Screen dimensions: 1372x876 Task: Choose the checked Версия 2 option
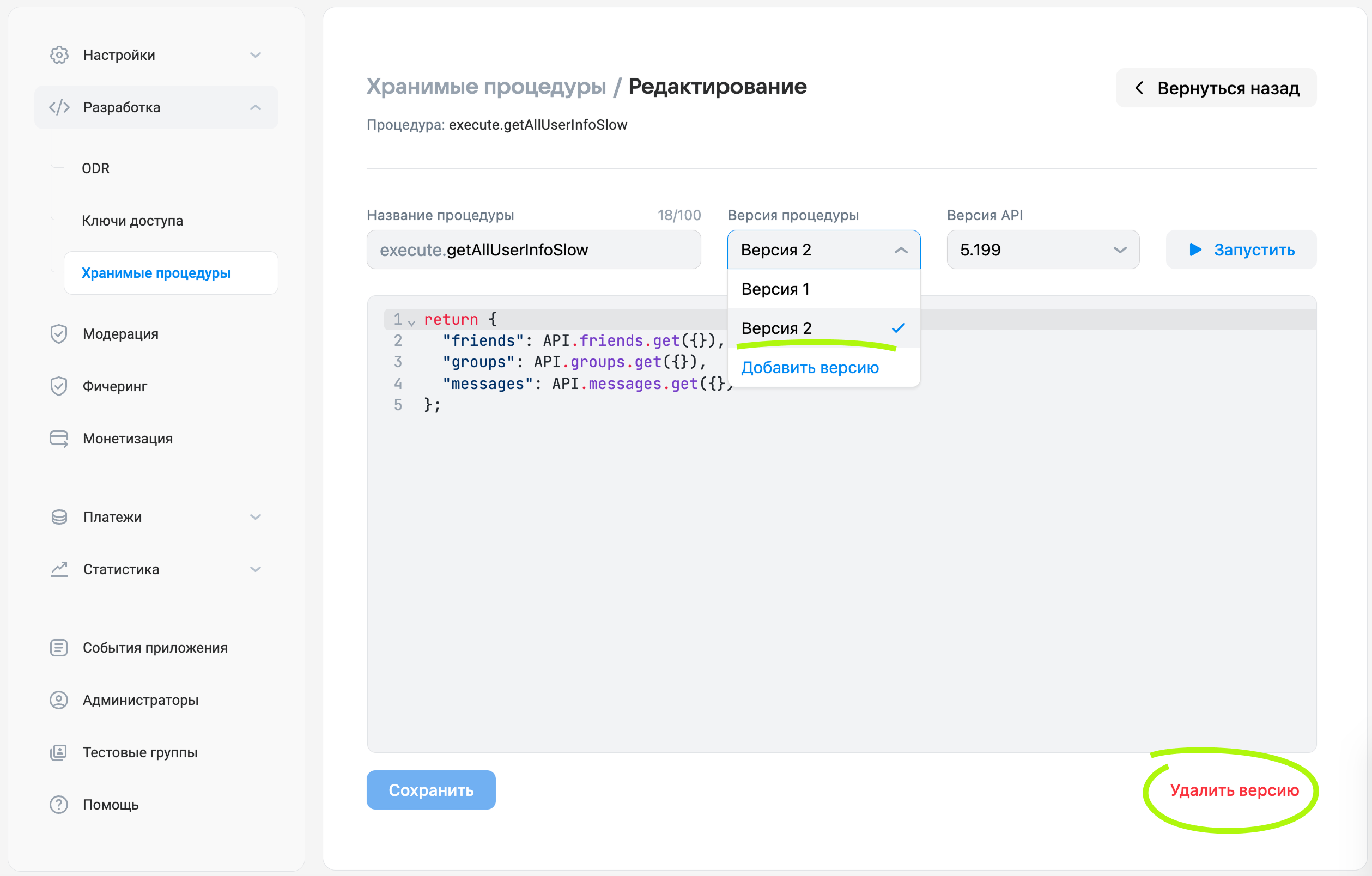point(824,328)
